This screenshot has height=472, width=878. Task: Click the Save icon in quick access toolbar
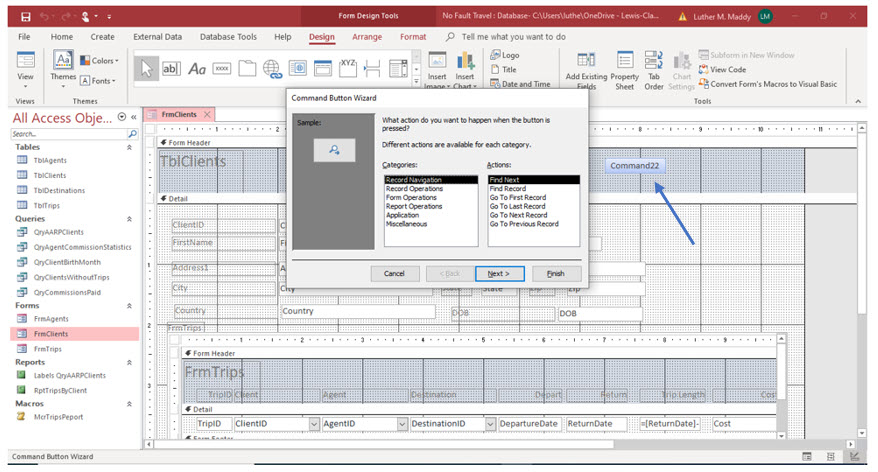26,17
